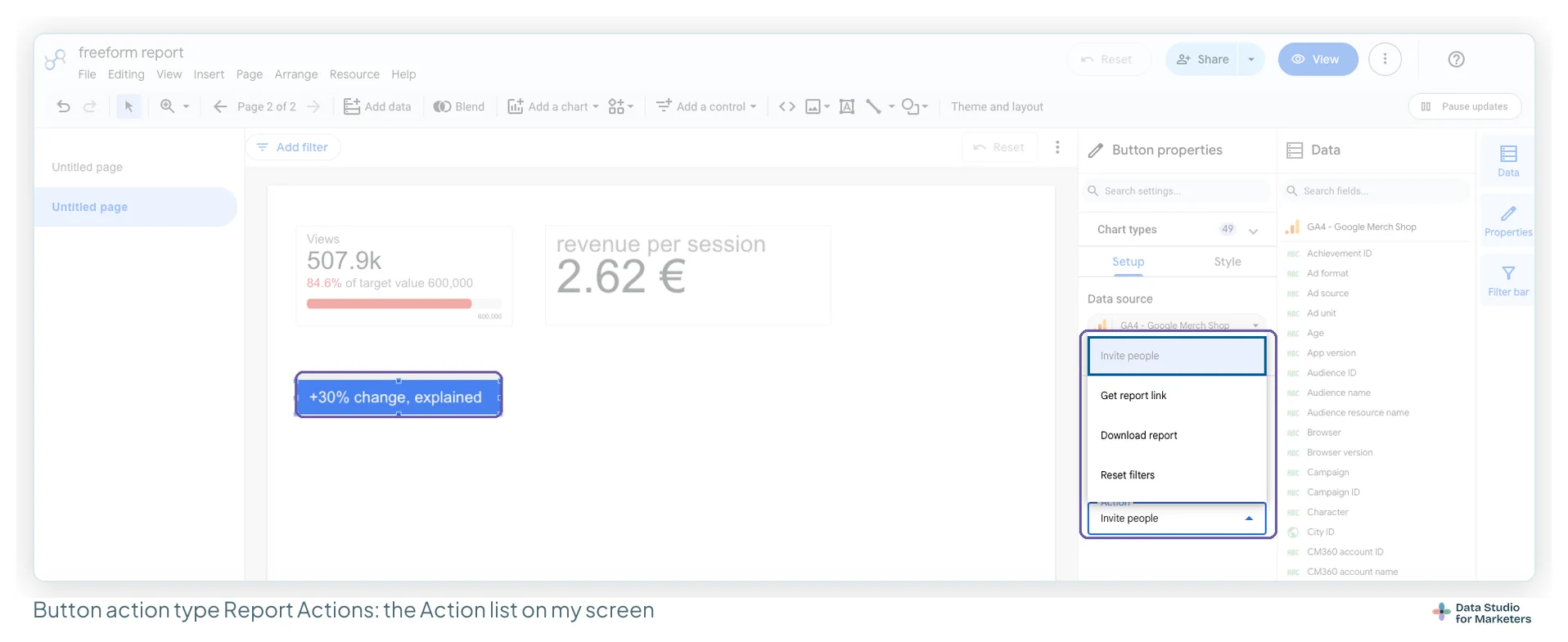Select the shape tool icon

click(910, 106)
